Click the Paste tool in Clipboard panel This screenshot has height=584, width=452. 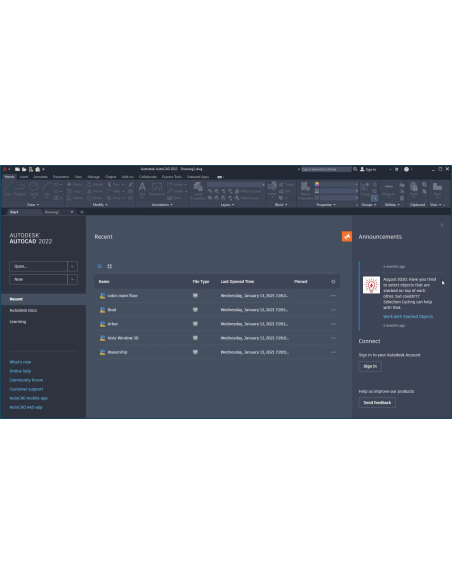click(x=414, y=189)
